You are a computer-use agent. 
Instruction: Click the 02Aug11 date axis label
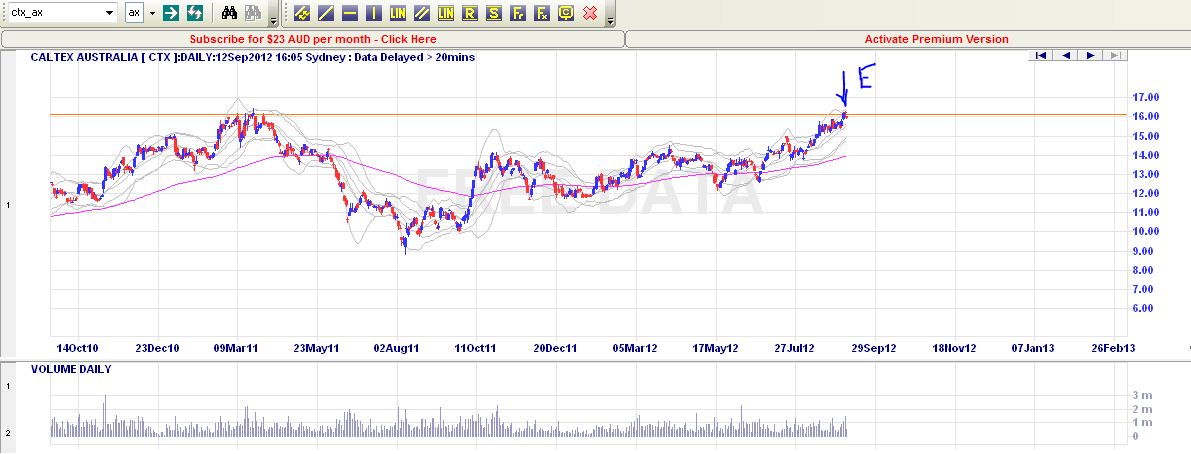tap(396, 348)
